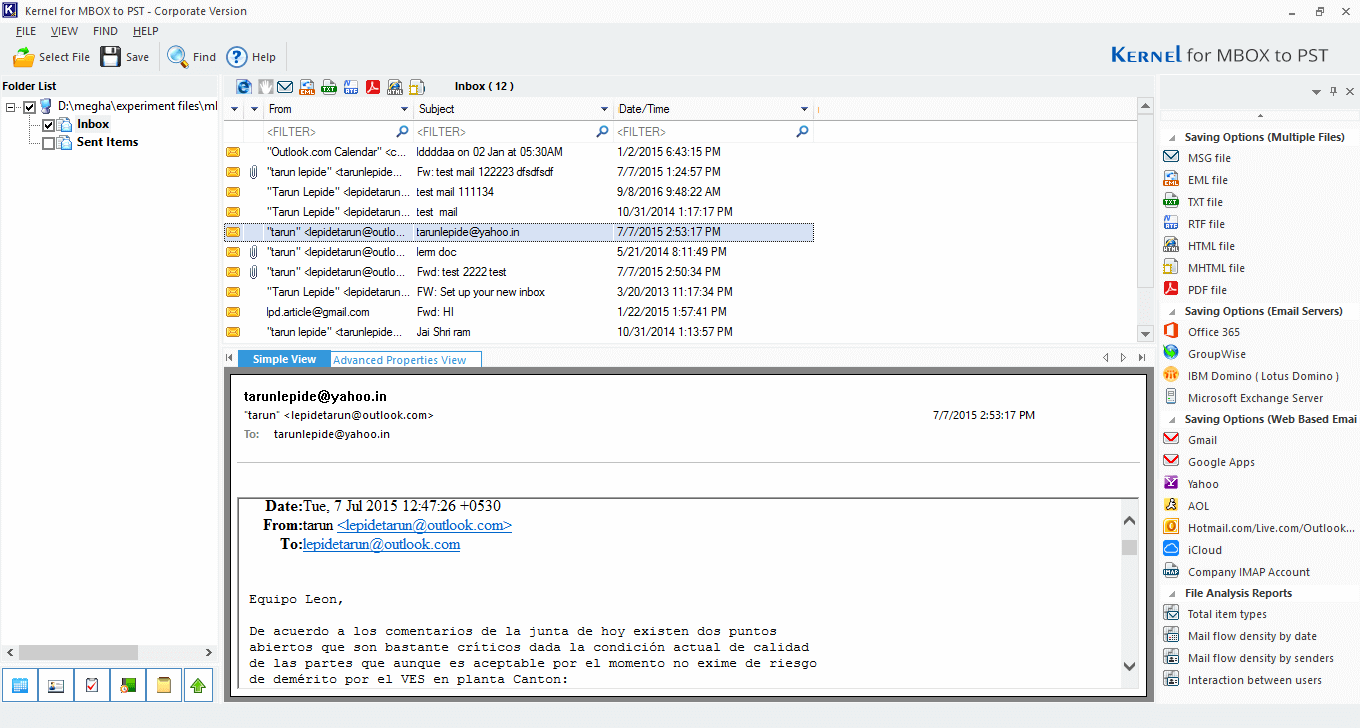Screen dimensions: 1360x728
Task: Open the Subject column dropdown arrow
Action: (x=604, y=109)
